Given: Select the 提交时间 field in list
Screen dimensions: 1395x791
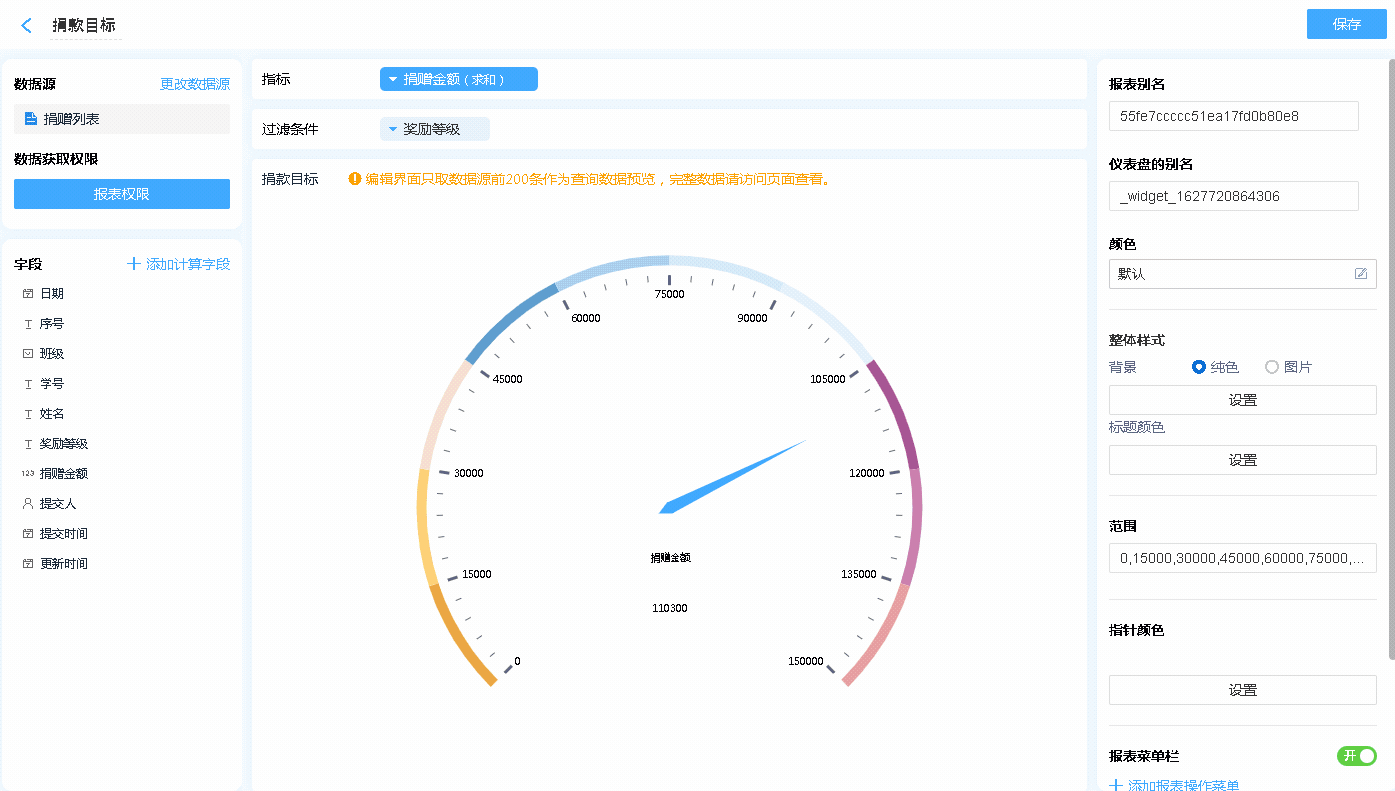Looking at the screenshot, I should coord(63,534).
